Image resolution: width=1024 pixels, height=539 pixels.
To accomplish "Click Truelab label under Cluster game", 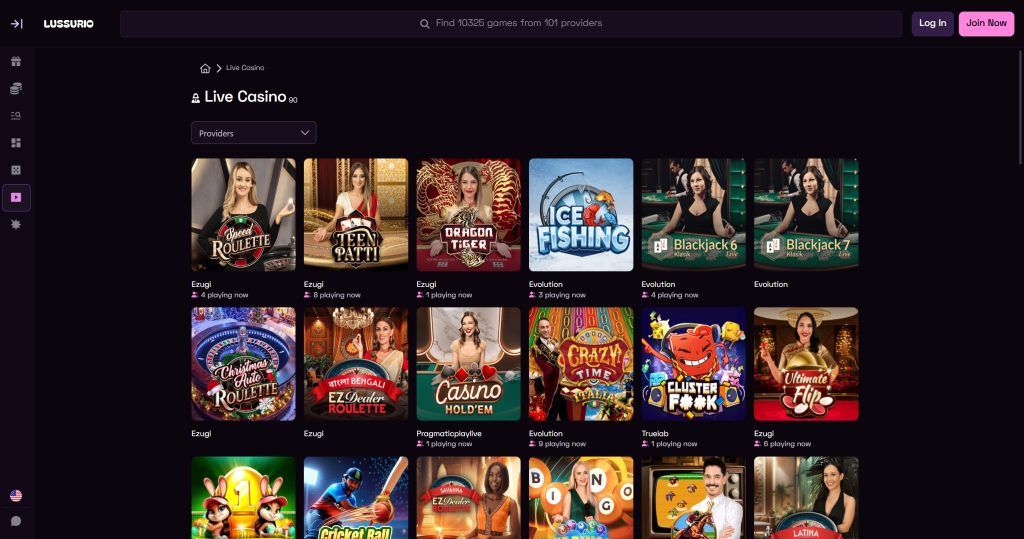I will [655, 433].
